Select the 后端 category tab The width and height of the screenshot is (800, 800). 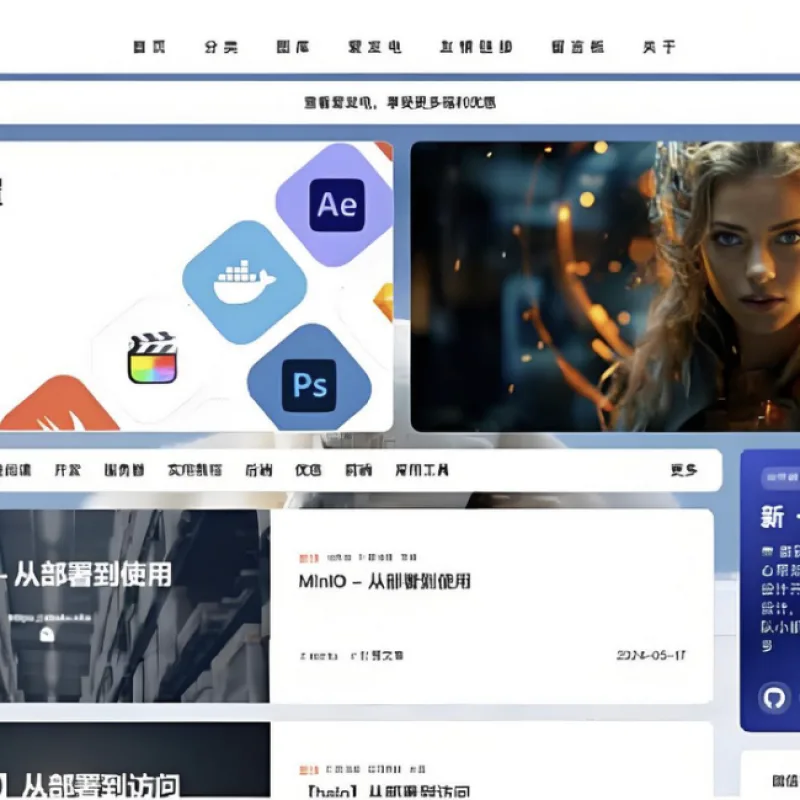coord(259,470)
